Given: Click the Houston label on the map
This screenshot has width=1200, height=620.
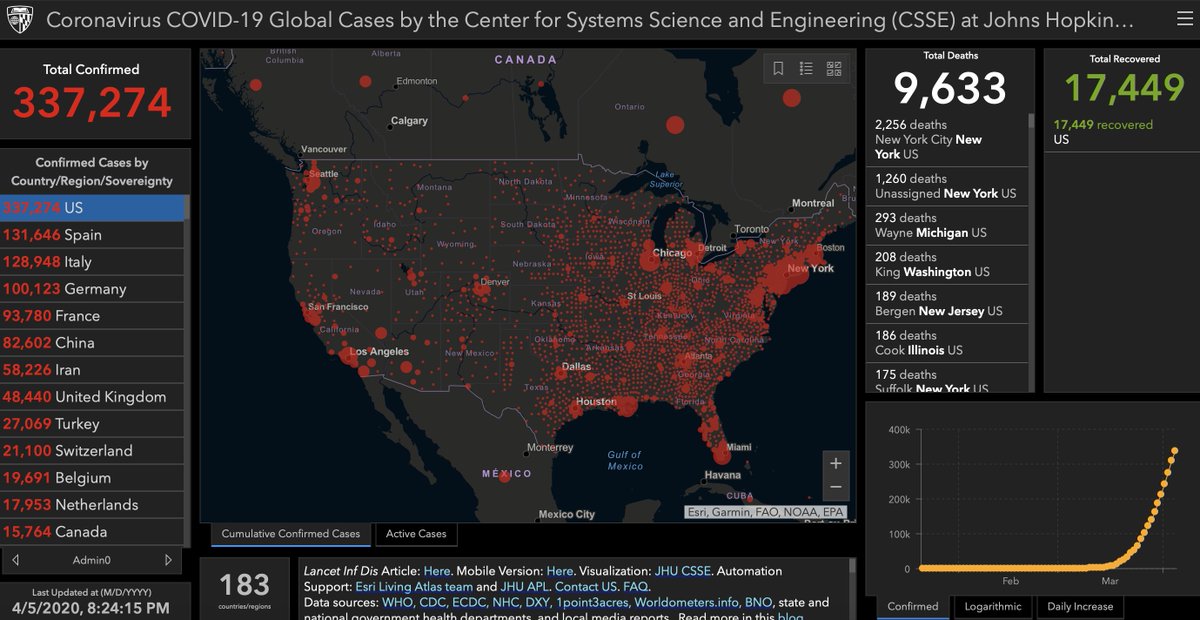Looking at the screenshot, I should 596,402.
